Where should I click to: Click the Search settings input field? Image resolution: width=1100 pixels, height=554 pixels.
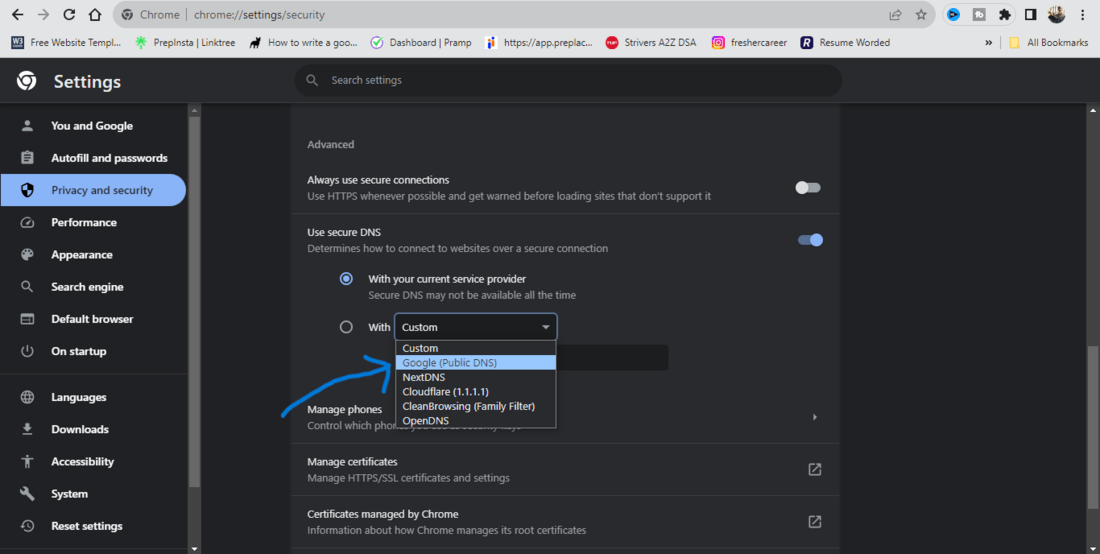568,81
